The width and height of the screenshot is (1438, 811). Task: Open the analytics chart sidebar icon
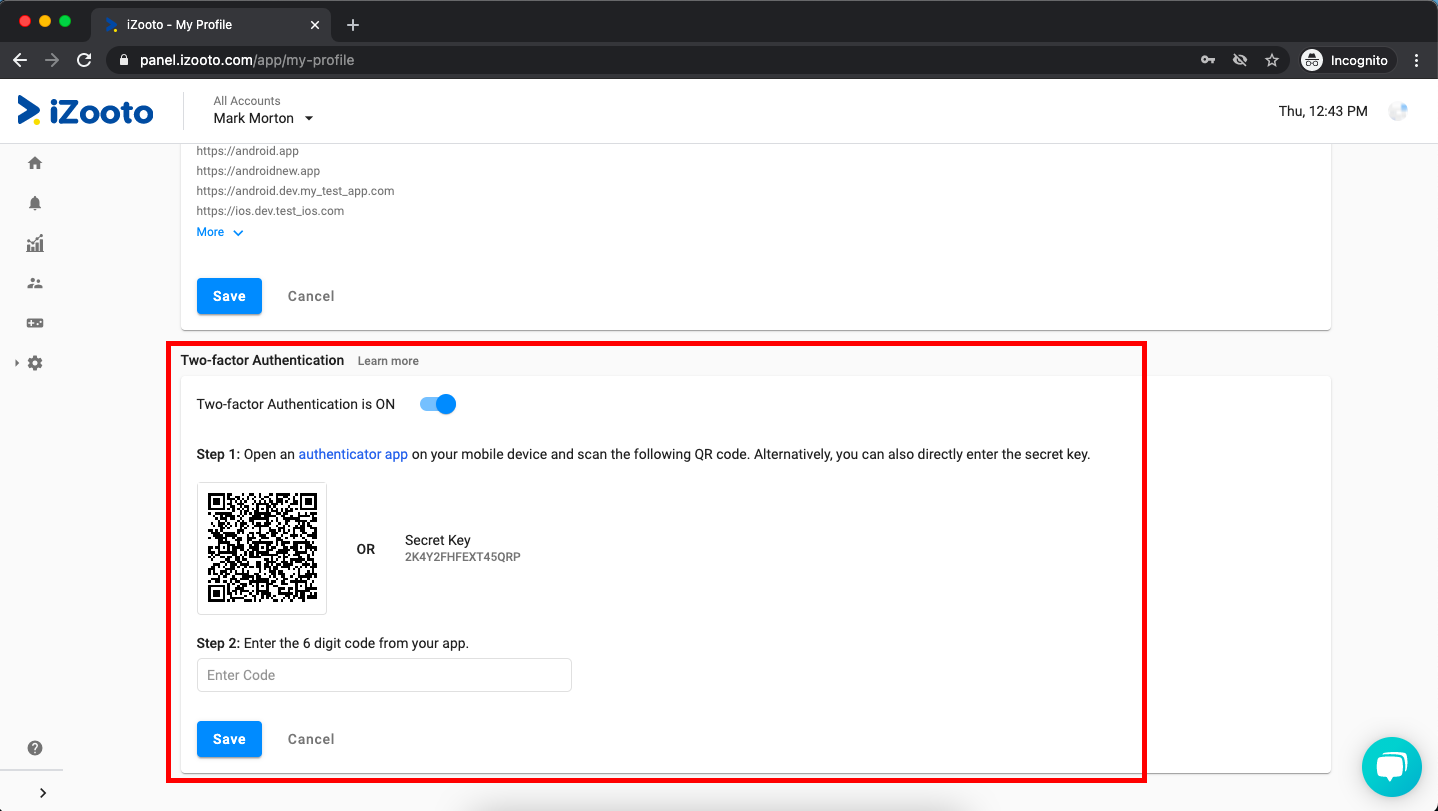(x=35, y=243)
